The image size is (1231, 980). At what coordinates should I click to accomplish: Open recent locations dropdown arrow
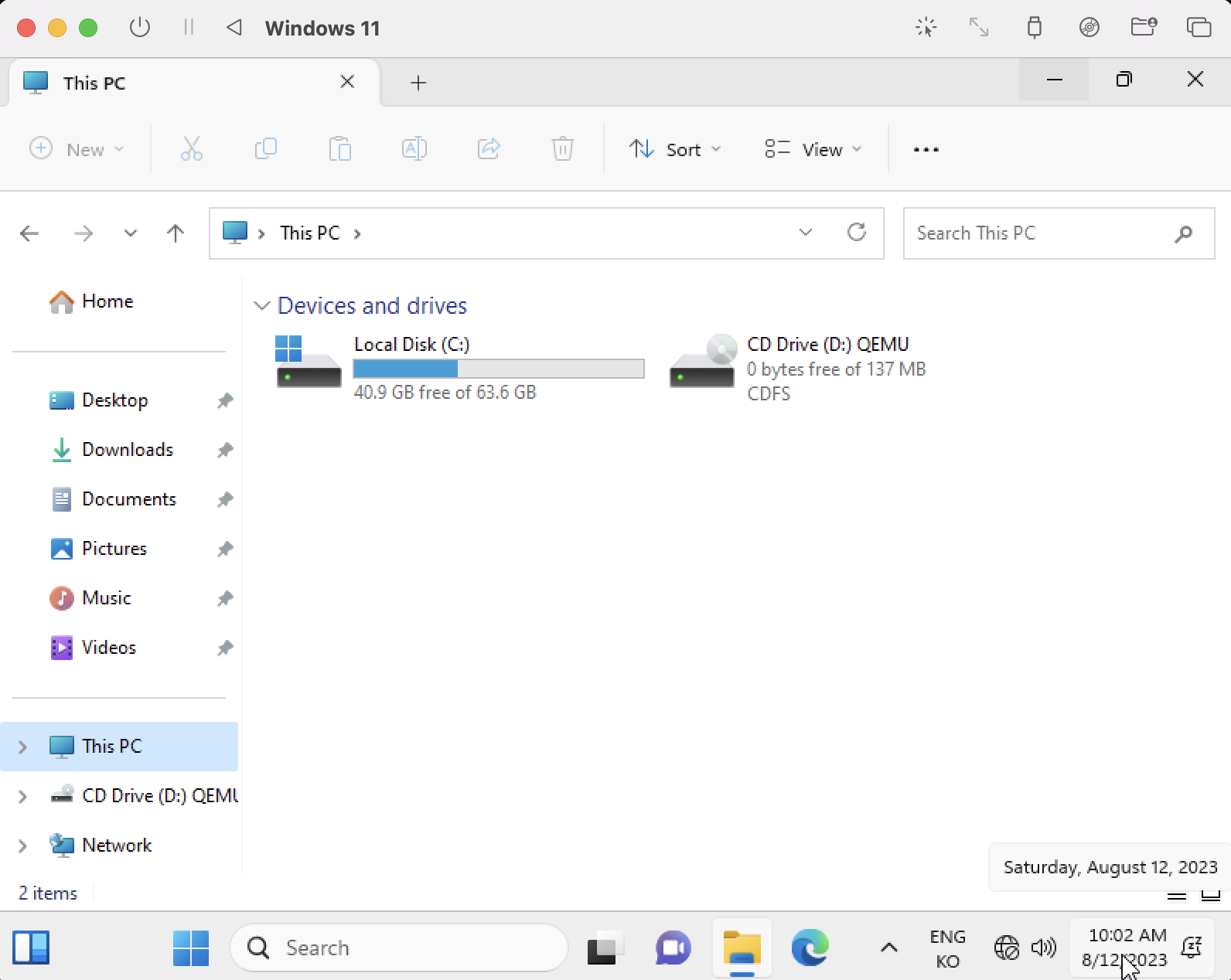(130, 233)
